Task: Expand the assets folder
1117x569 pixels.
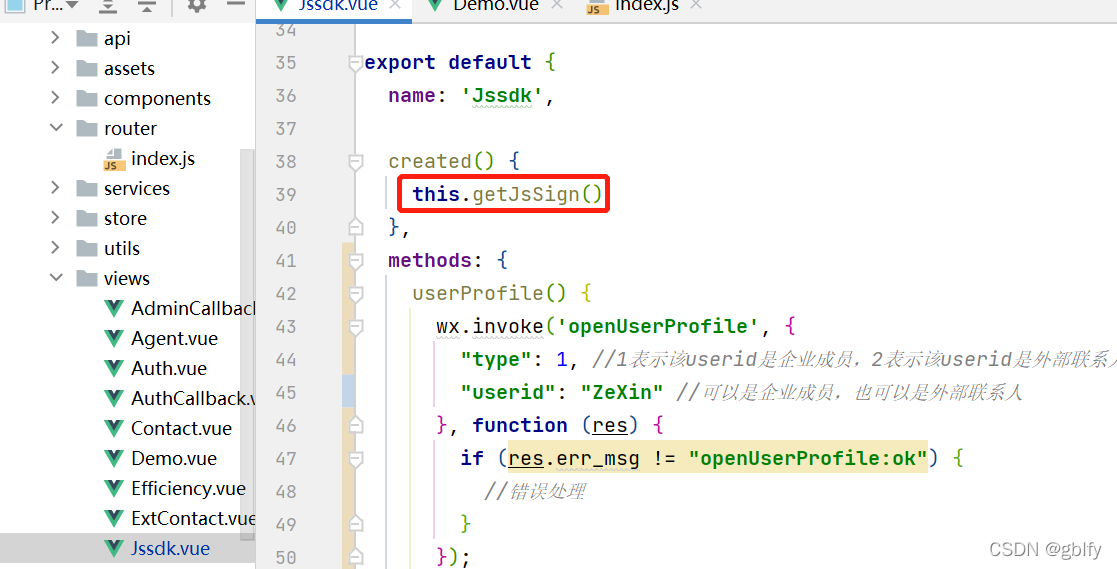Action: [x=56, y=68]
